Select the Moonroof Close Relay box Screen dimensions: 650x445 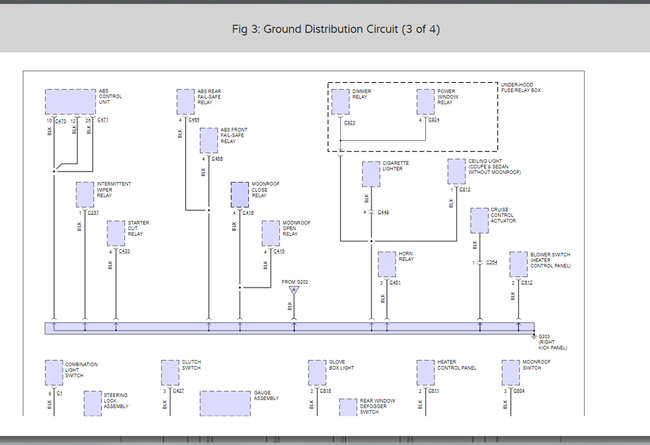pos(240,194)
